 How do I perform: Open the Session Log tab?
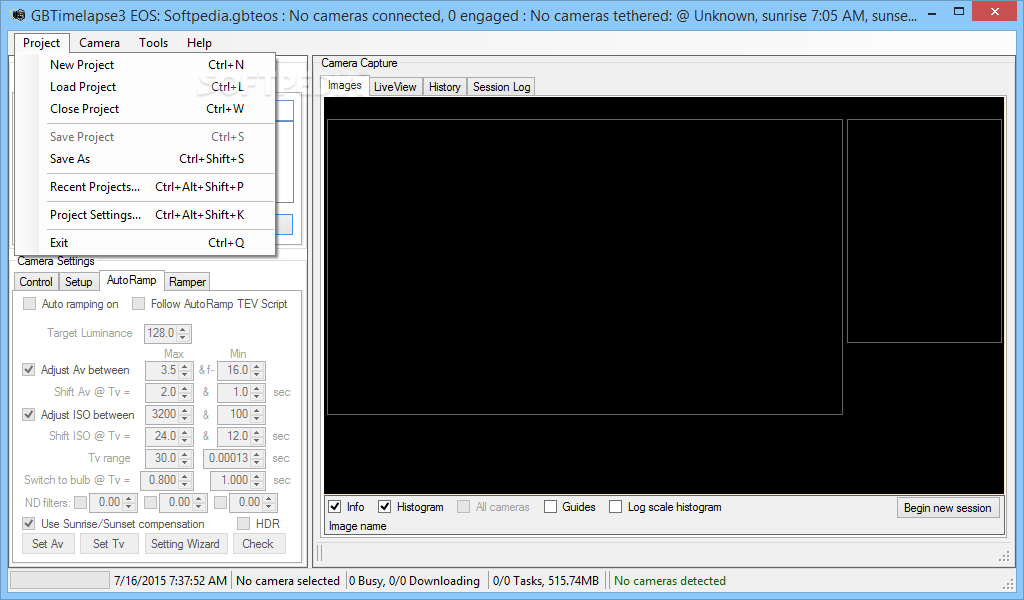(502, 87)
